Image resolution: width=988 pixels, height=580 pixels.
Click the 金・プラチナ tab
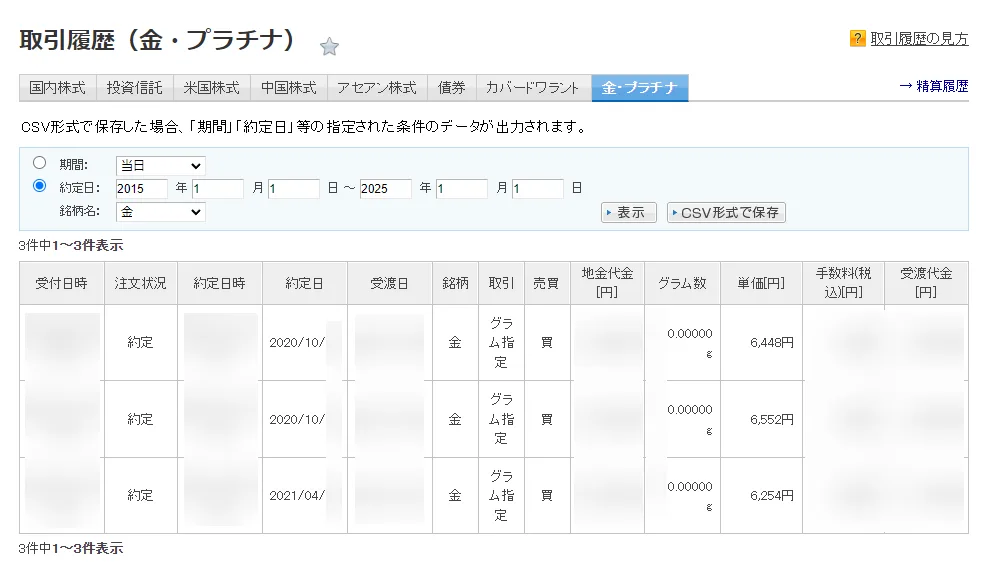point(639,88)
